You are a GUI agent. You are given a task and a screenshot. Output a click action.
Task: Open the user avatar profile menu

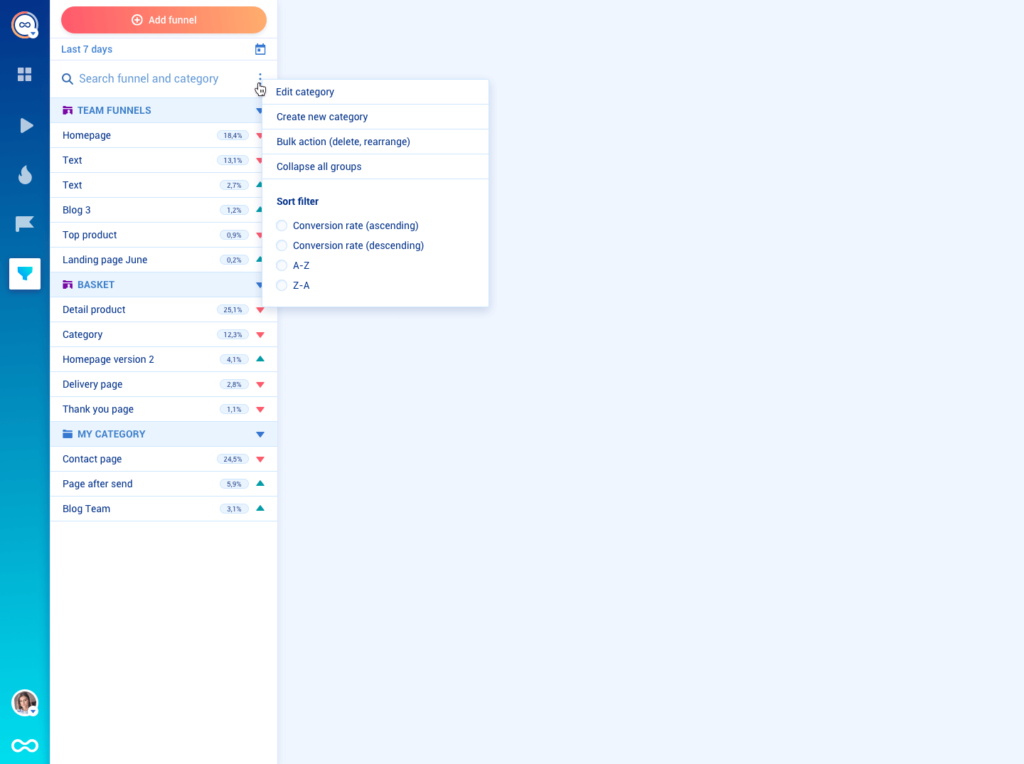click(x=25, y=703)
